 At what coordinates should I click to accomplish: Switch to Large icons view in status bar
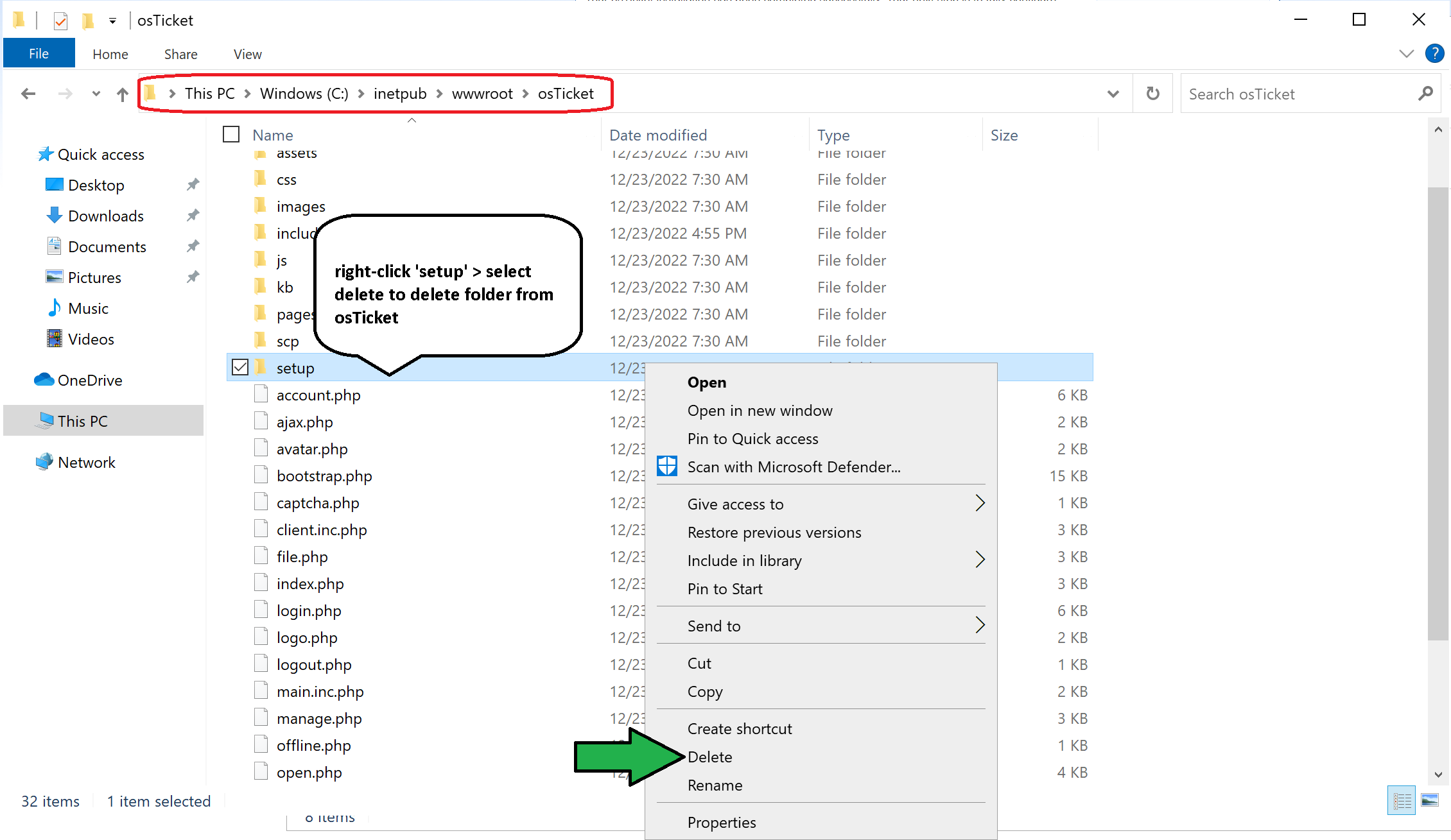click(x=1430, y=800)
